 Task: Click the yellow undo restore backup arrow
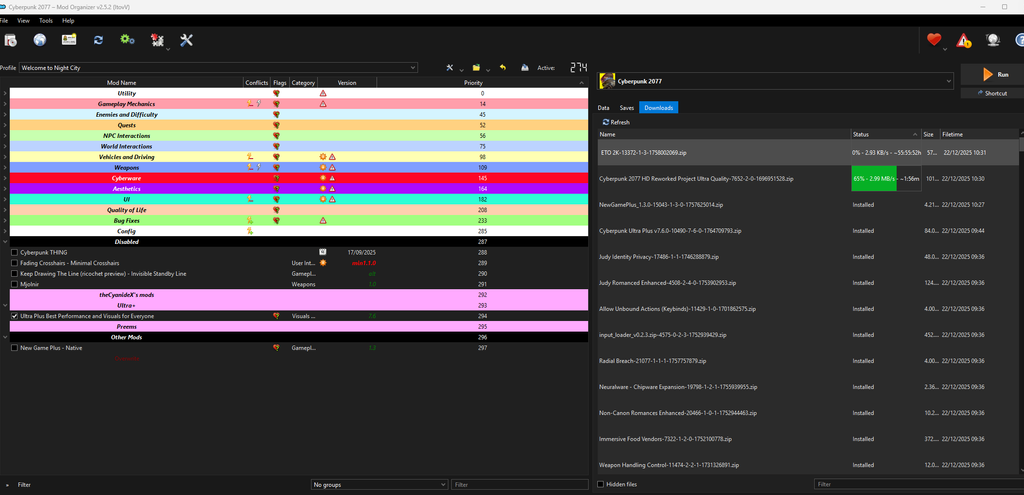502,67
